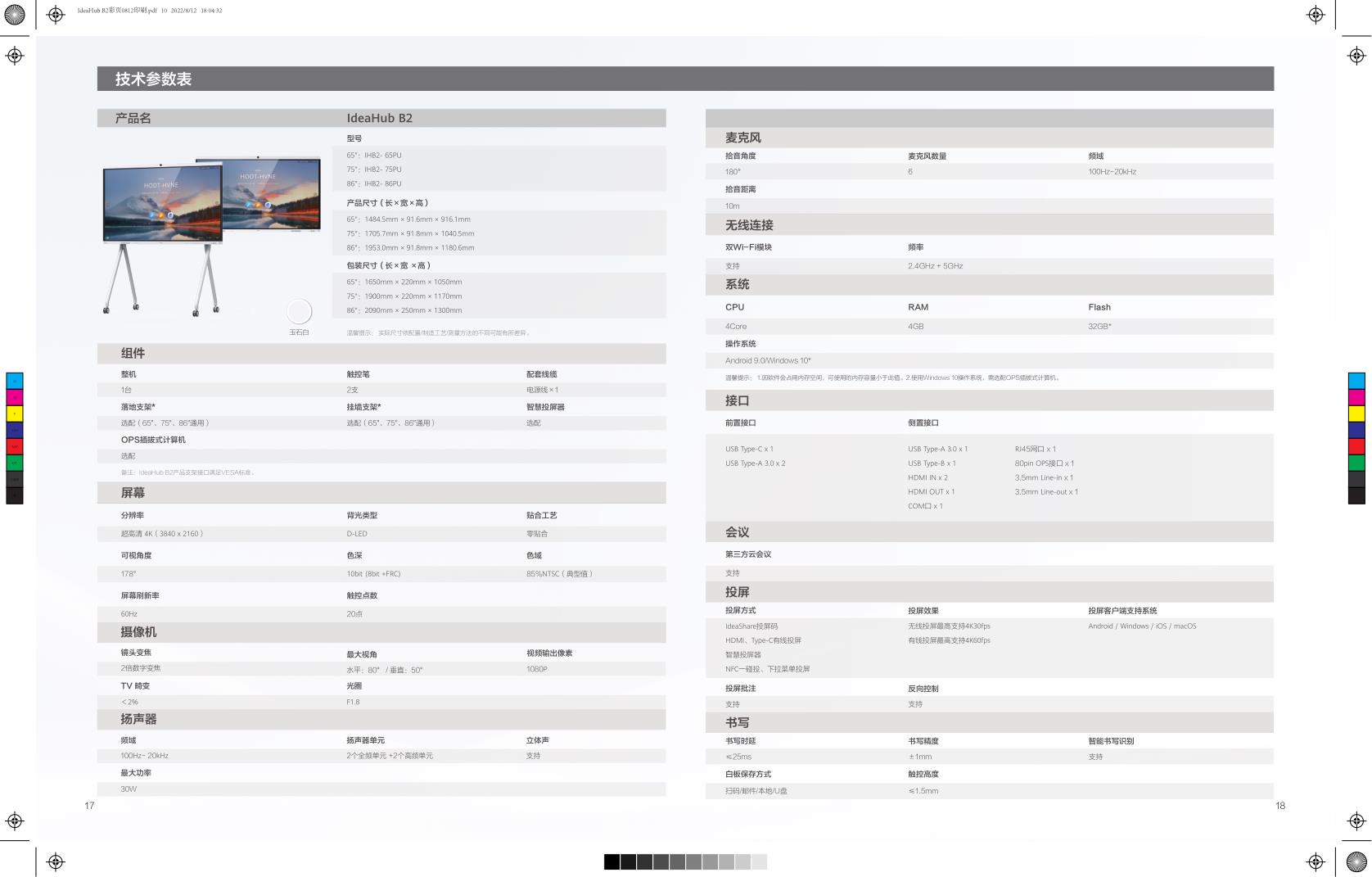Click the F1.8 aperture value
The image size is (1372, 877).
pos(353,702)
